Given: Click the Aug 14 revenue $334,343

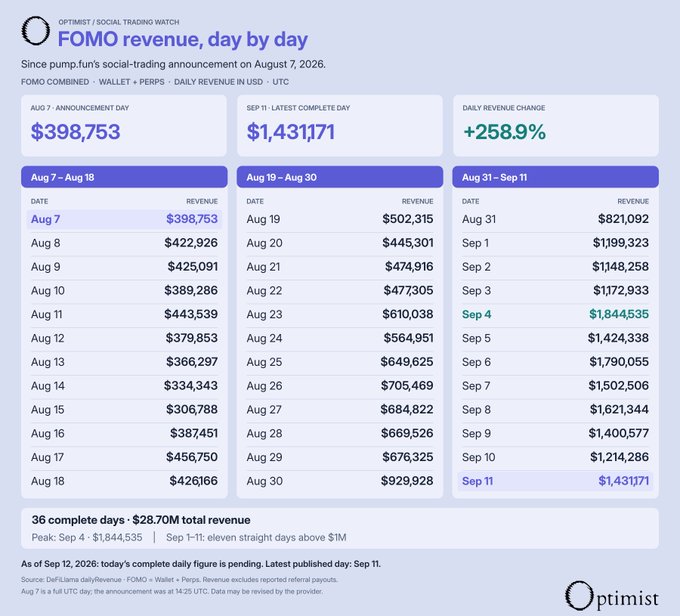Looking at the screenshot, I should [x=191, y=386].
